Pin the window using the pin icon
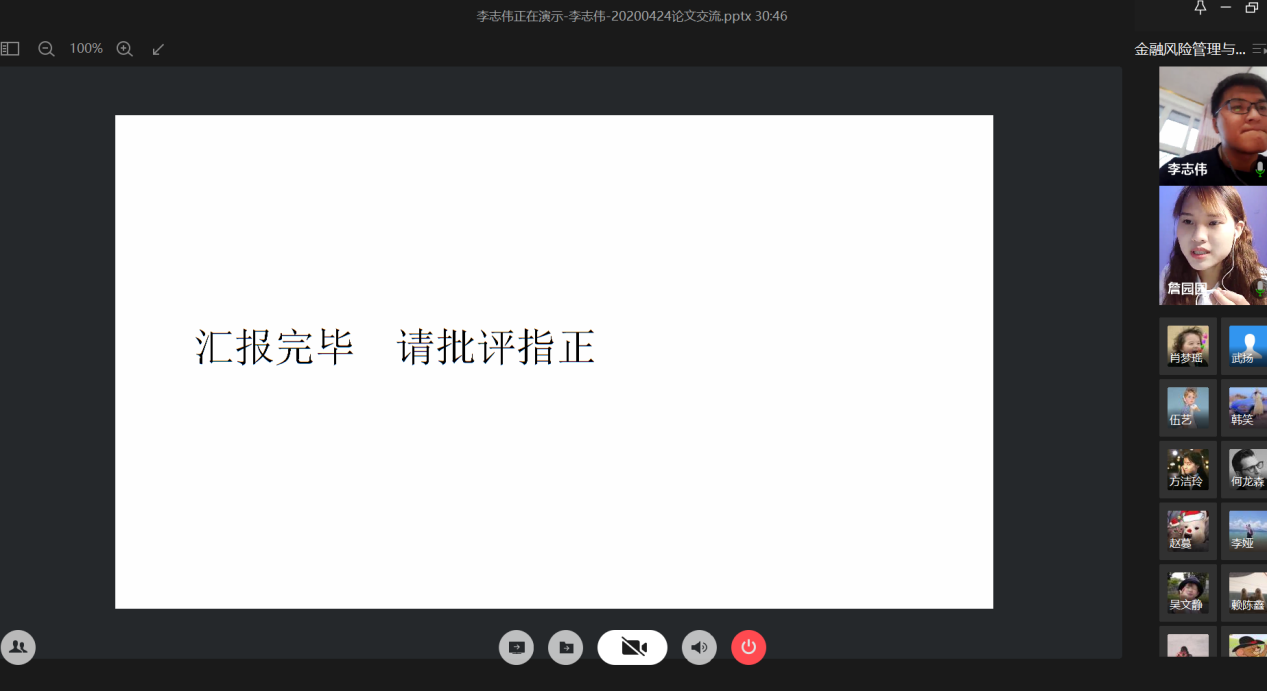The image size is (1267, 691). coord(1200,8)
